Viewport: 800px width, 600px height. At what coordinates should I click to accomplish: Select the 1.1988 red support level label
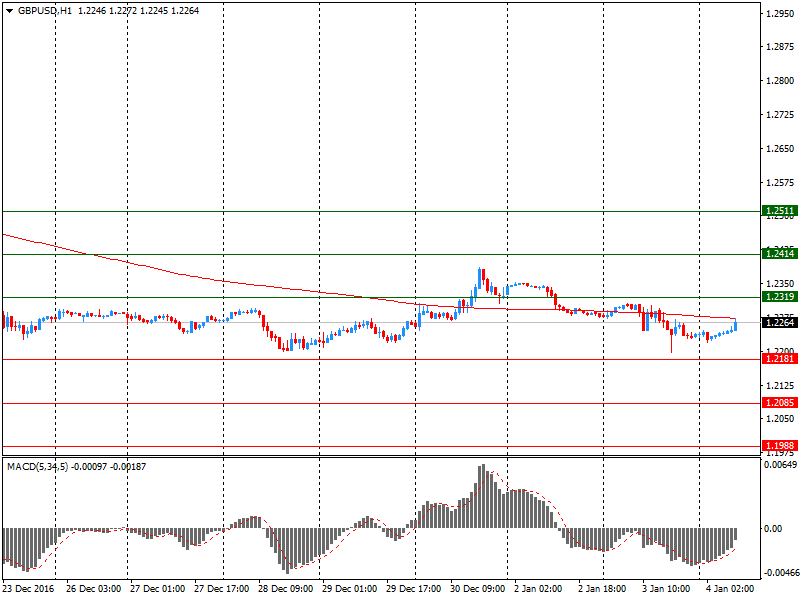pyautogui.click(x=780, y=446)
